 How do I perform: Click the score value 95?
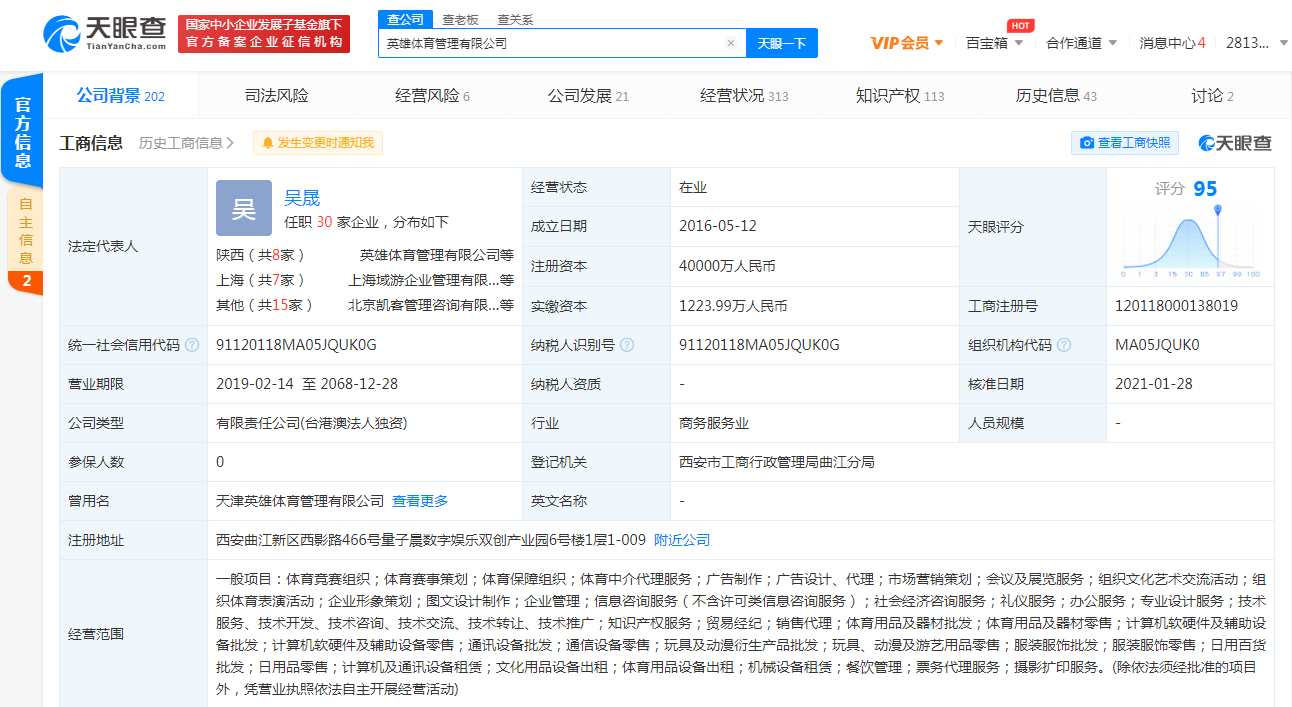point(1205,189)
